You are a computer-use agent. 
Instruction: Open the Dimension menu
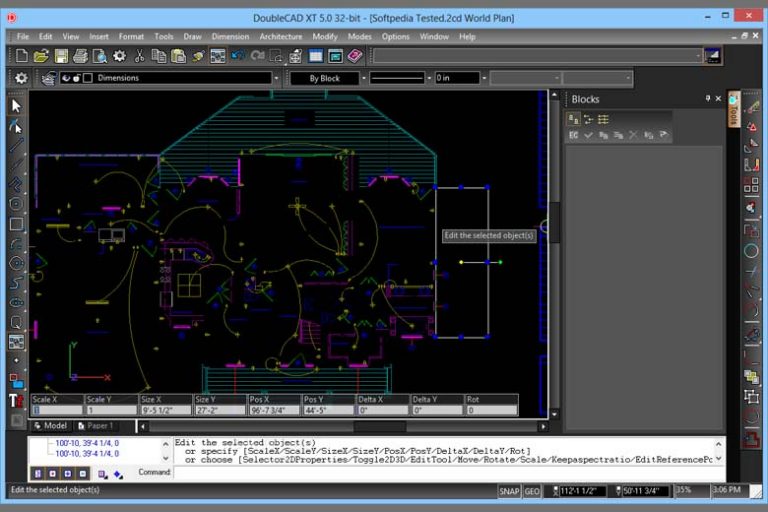point(230,37)
